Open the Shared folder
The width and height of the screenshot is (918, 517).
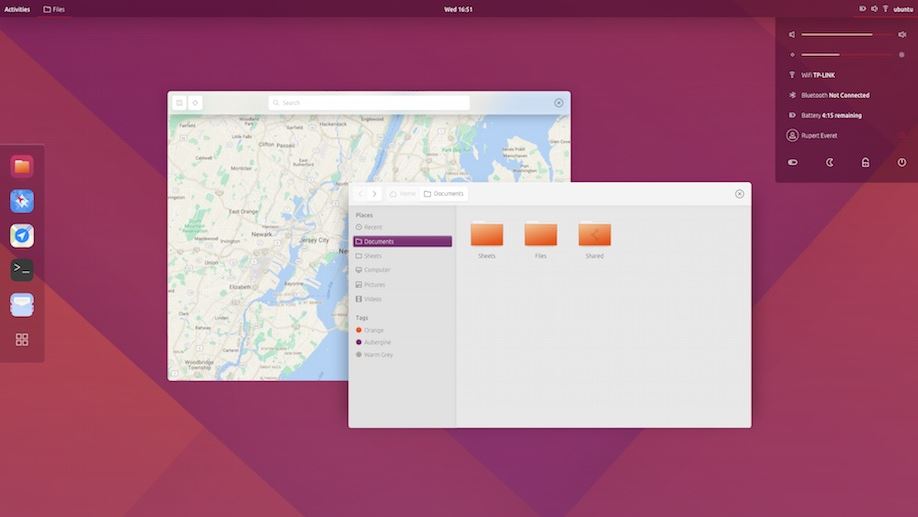tap(594, 236)
